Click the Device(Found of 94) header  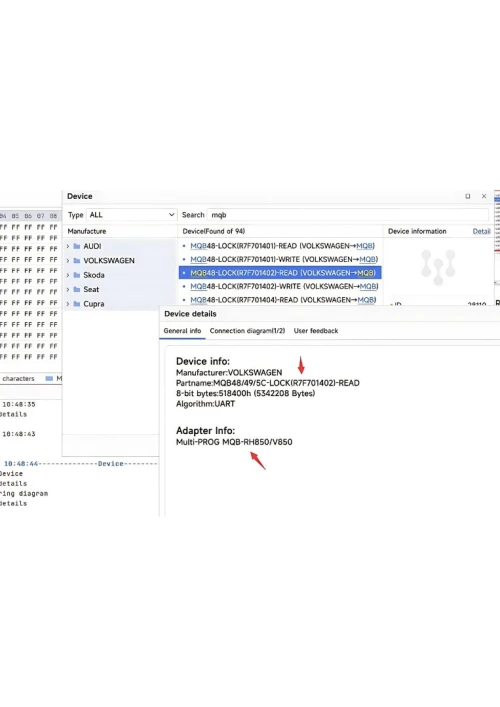tap(214, 231)
